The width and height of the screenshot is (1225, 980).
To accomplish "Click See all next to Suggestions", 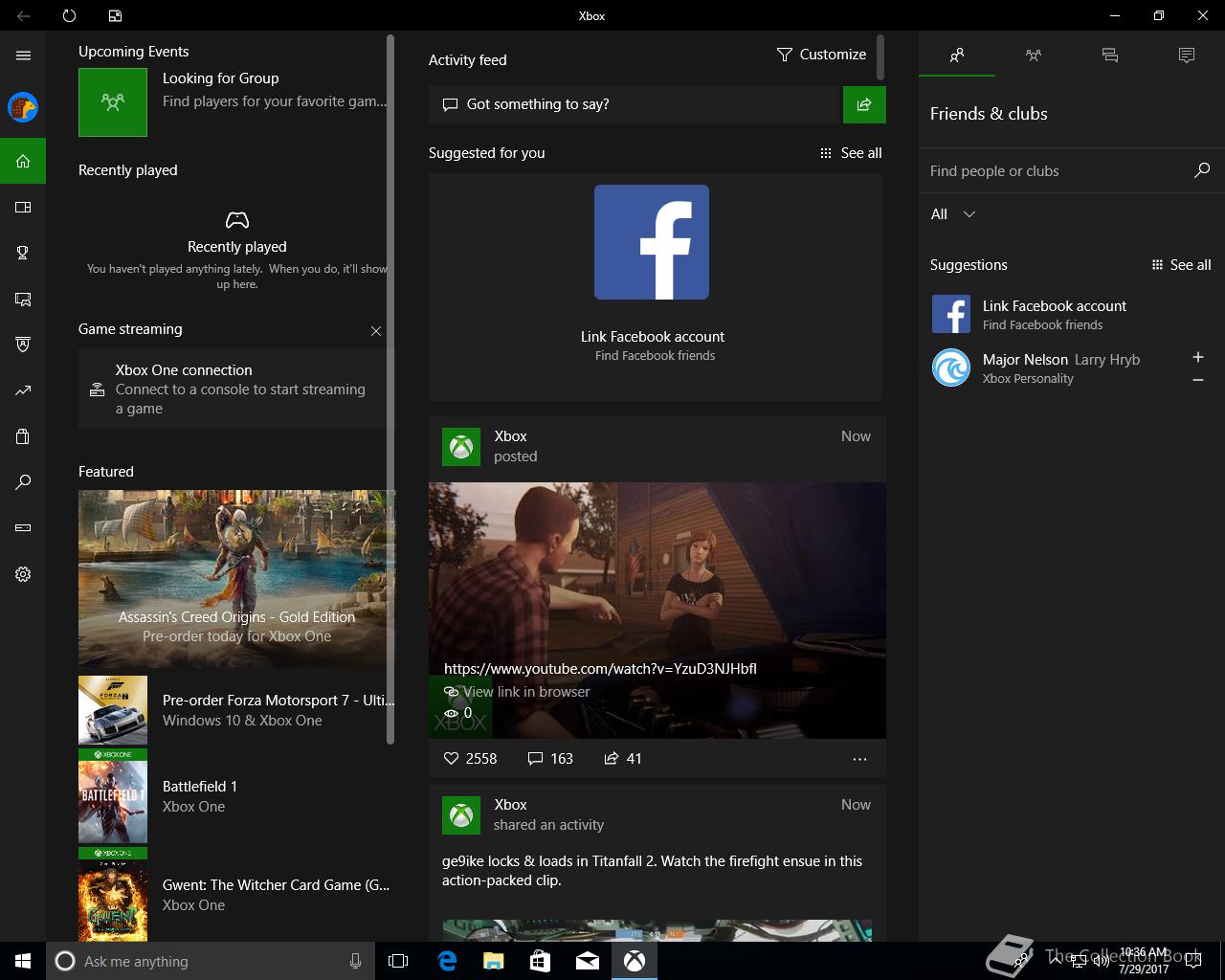I will coord(1181,265).
